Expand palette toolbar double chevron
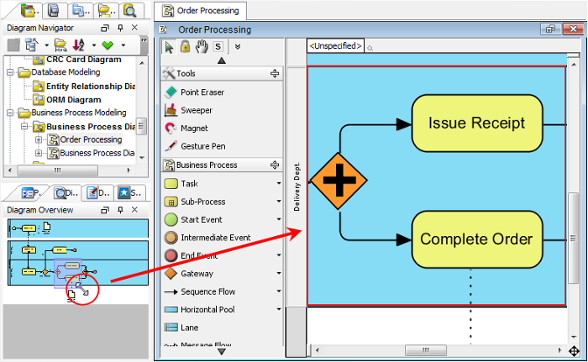Image resolution: width=588 pixels, height=362 pixels. coord(237,47)
